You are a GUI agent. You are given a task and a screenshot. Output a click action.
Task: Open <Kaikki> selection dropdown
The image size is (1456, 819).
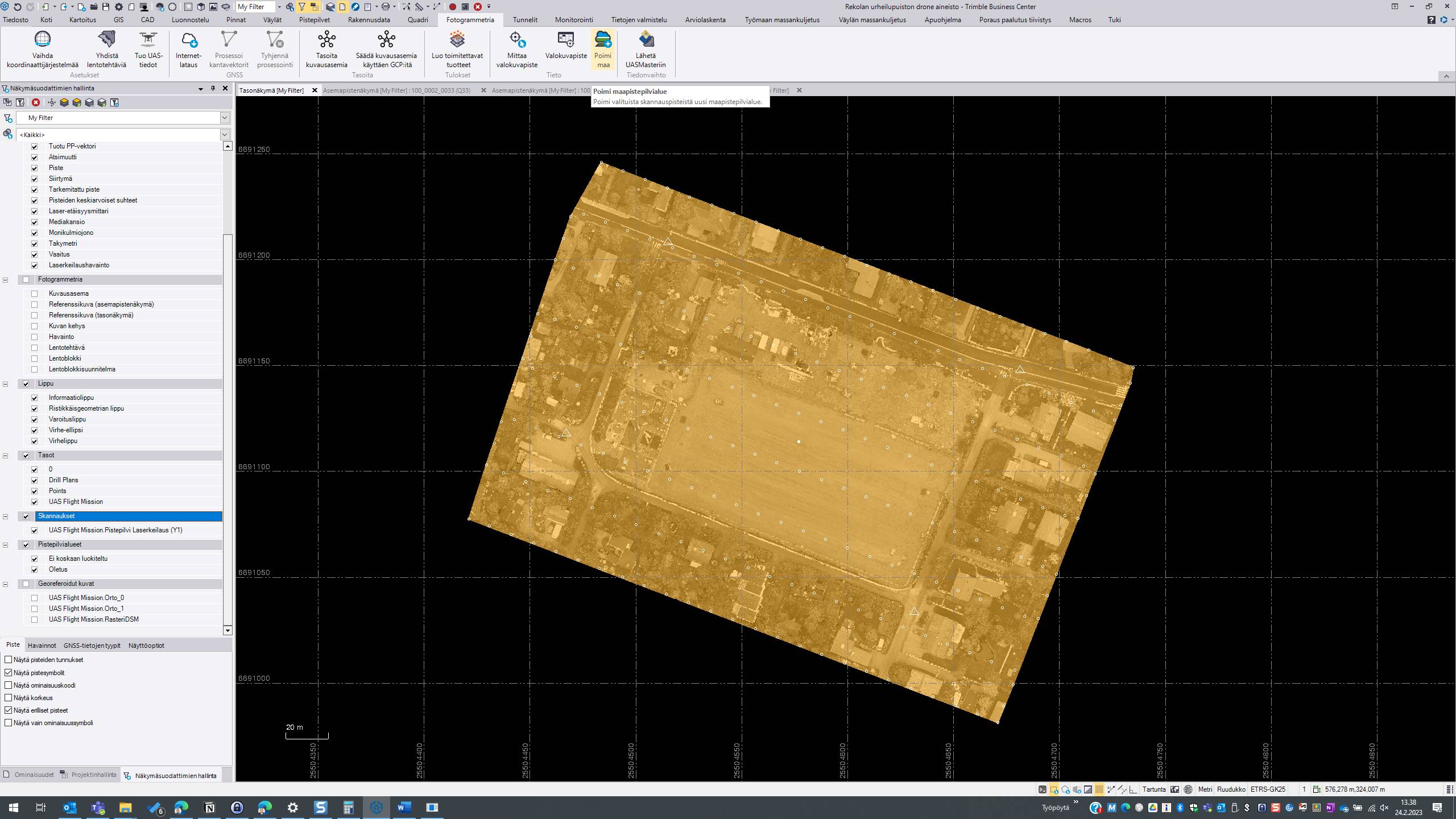(x=225, y=135)
